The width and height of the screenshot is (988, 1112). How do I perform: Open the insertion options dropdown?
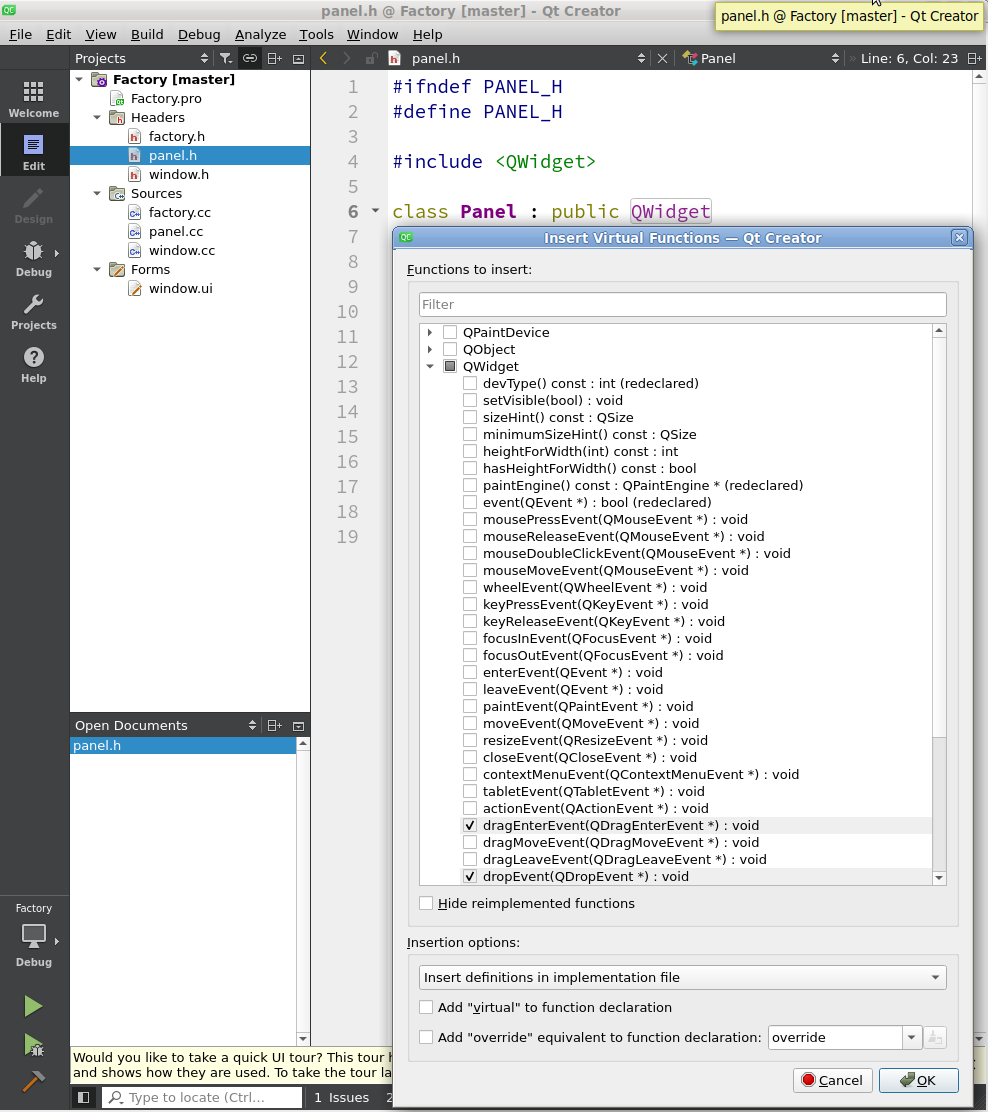pyautogui.click(x=682, y=977)
